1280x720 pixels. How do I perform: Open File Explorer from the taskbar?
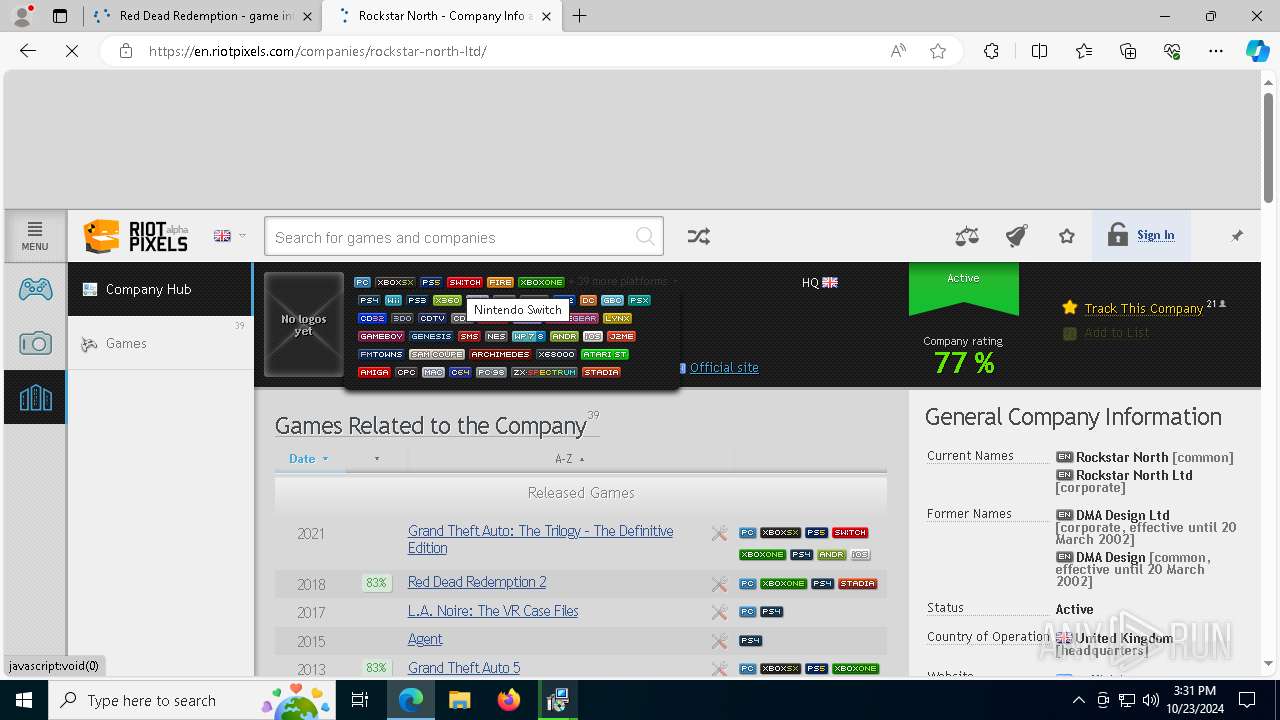pyautogui.click(x=460, y=700)
